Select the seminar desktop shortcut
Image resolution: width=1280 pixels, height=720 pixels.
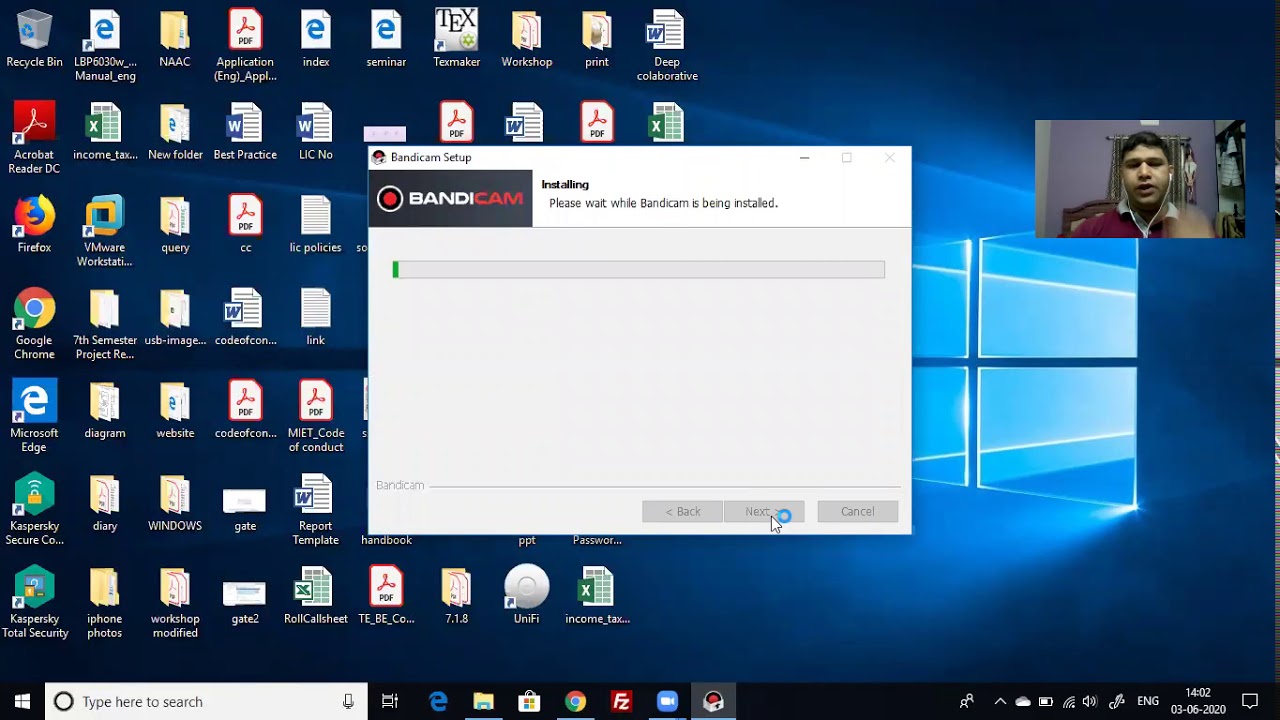(386, 40)
